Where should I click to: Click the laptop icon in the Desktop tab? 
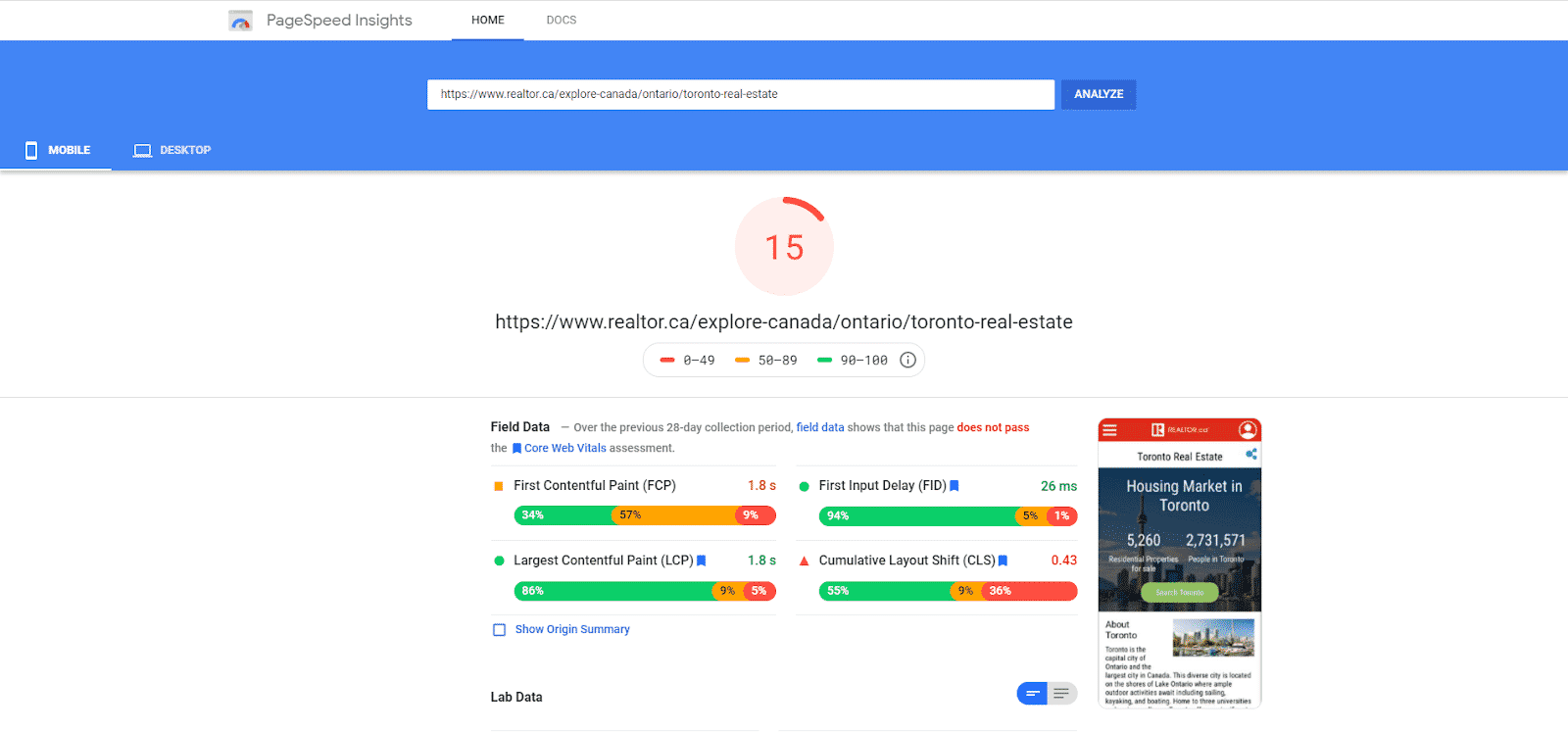pyautogui.click(x=143, y=150)
